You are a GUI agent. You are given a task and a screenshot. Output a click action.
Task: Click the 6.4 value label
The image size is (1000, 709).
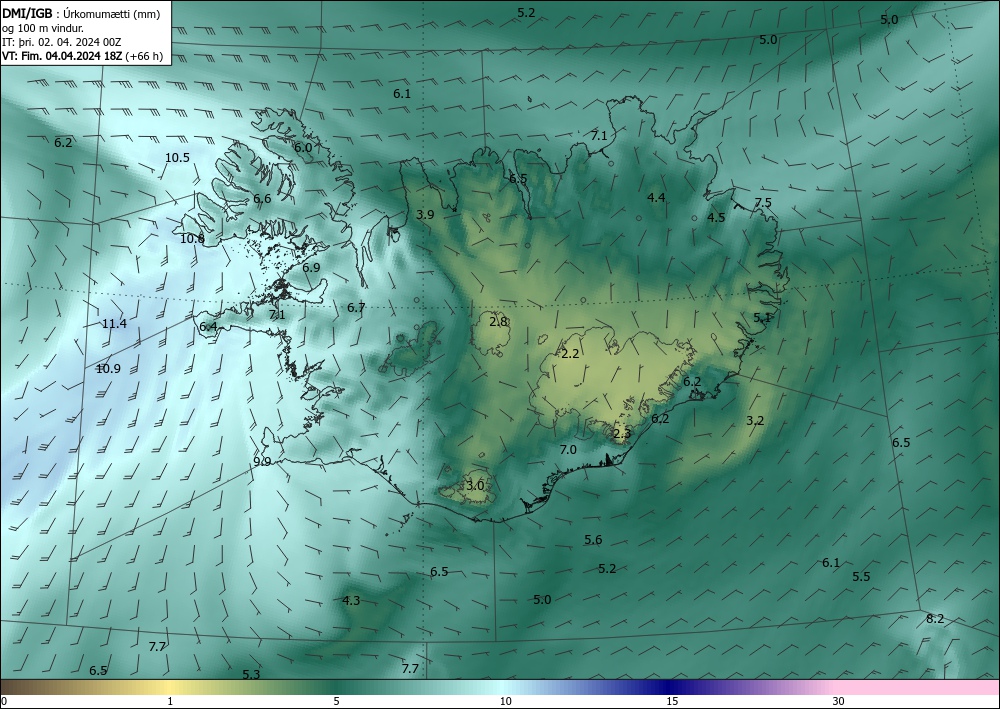[x=209, y=327]
